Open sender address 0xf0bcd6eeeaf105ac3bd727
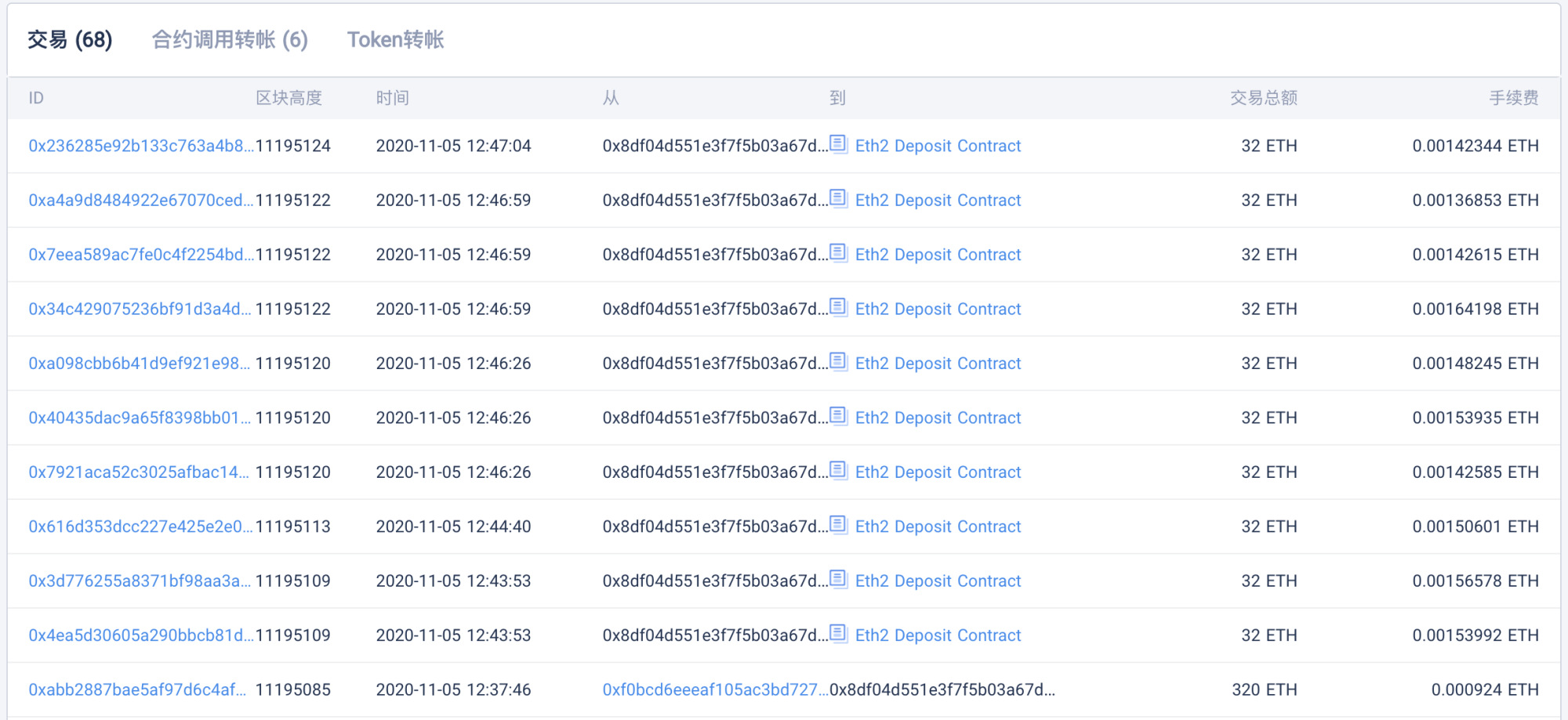The width and height of the screenshot is (1568, 720). pos(714,689)
